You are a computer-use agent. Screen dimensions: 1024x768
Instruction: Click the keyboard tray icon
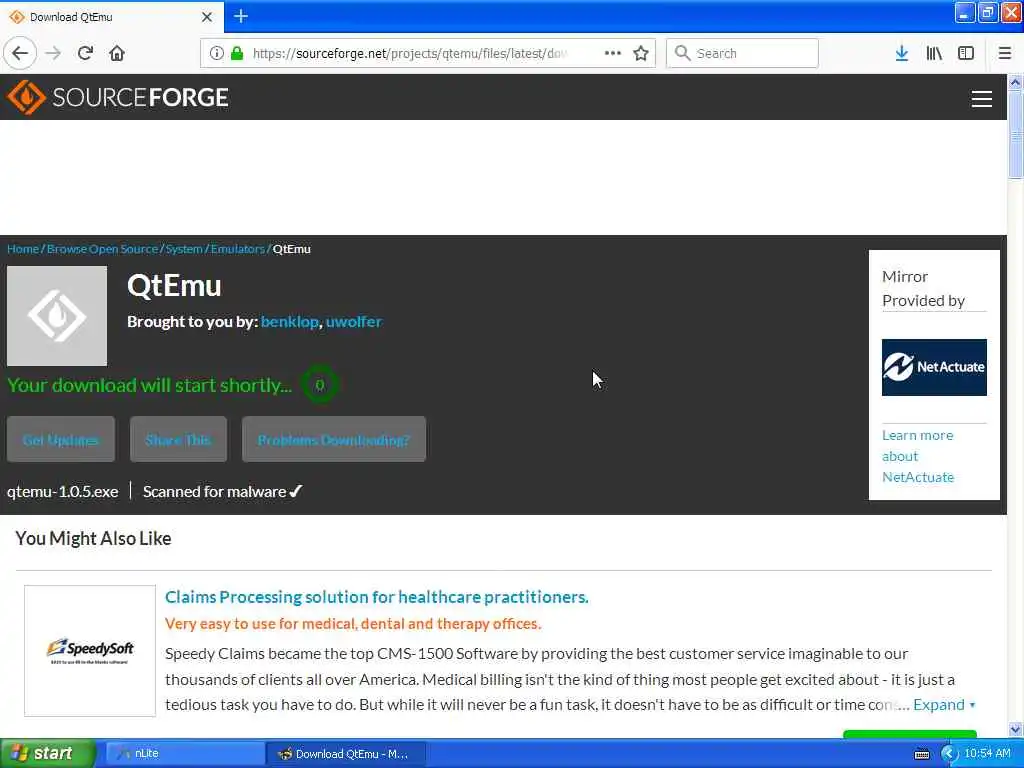pyautogui.click(x=921, y=754)
